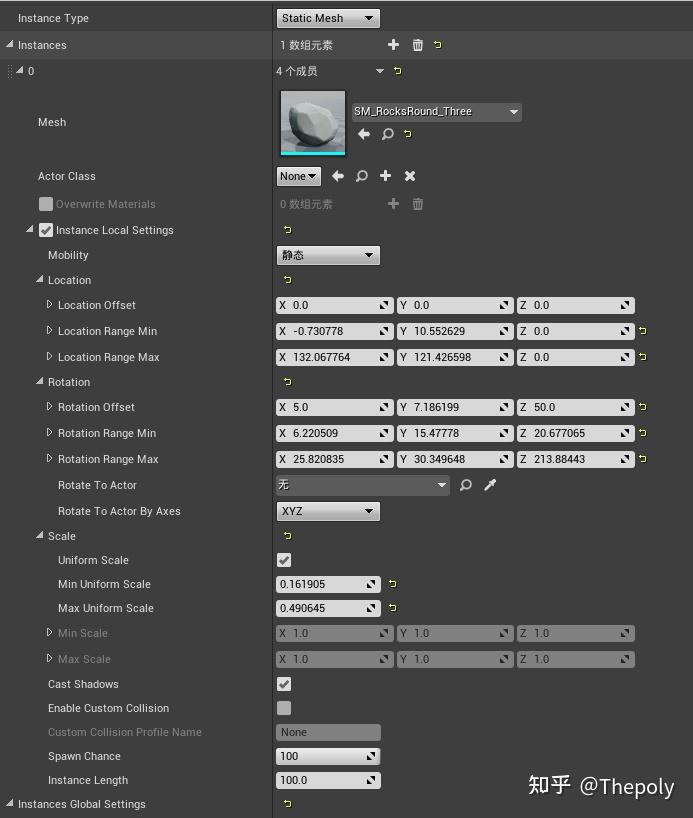The image size is (693, 818).
Task: Open the Actor Class None dropdown
Action: [298, 176]
